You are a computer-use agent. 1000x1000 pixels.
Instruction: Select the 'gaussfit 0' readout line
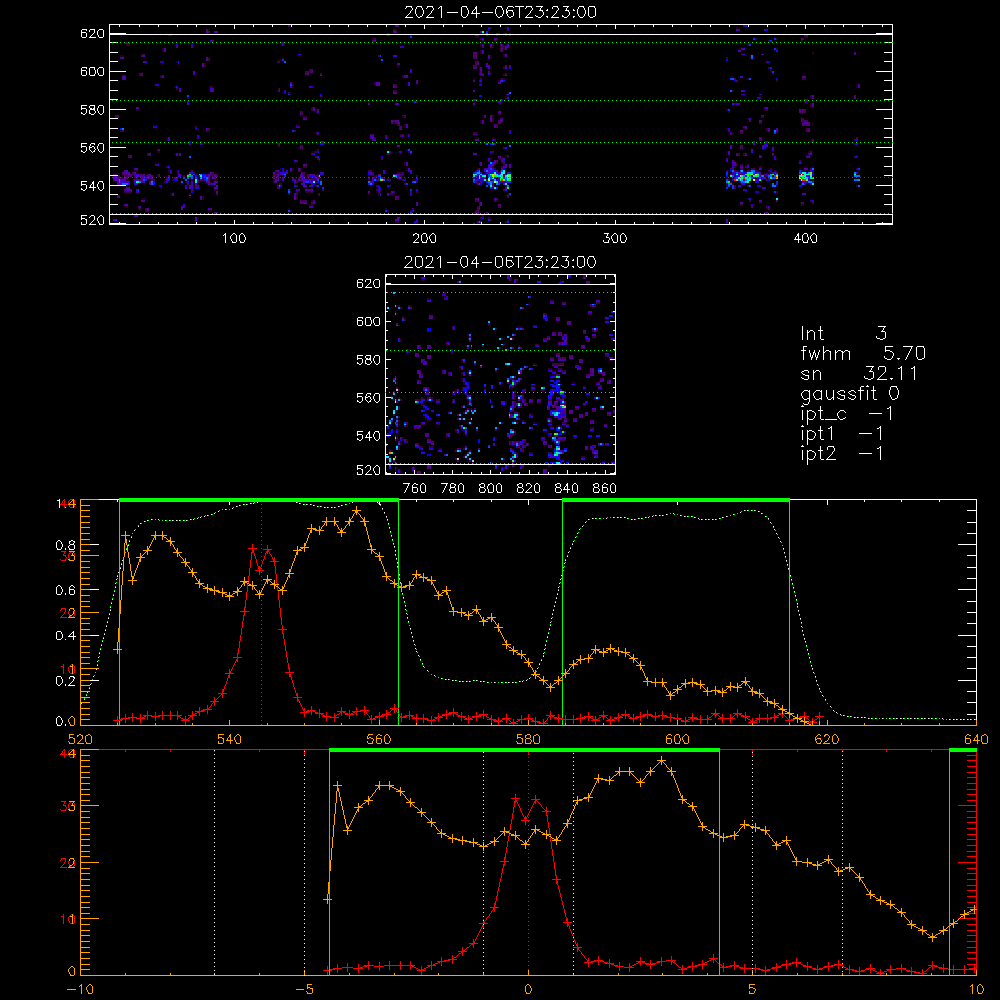tap(849, 393)
